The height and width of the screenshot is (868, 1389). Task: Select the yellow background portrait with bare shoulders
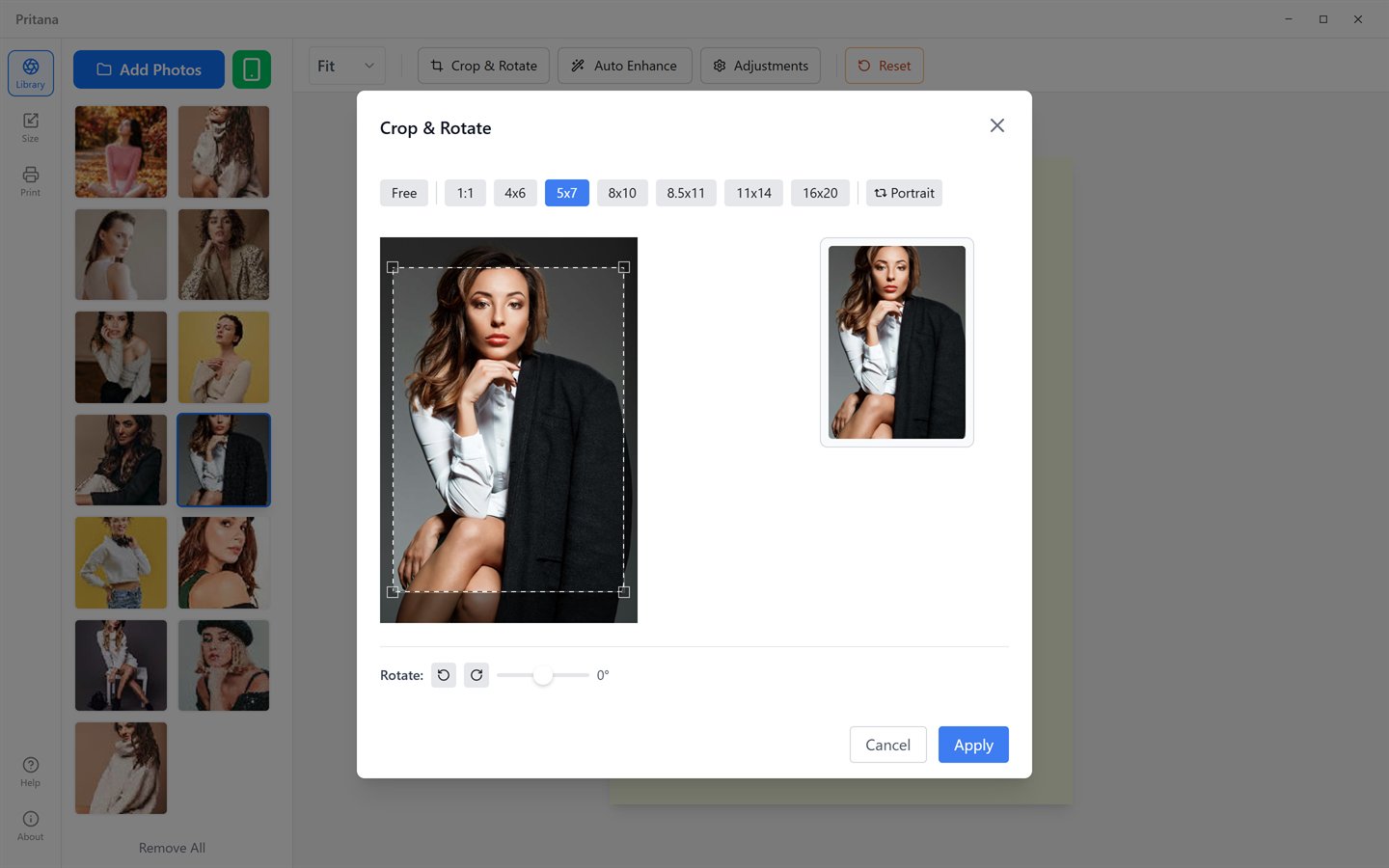coord(224,357)
